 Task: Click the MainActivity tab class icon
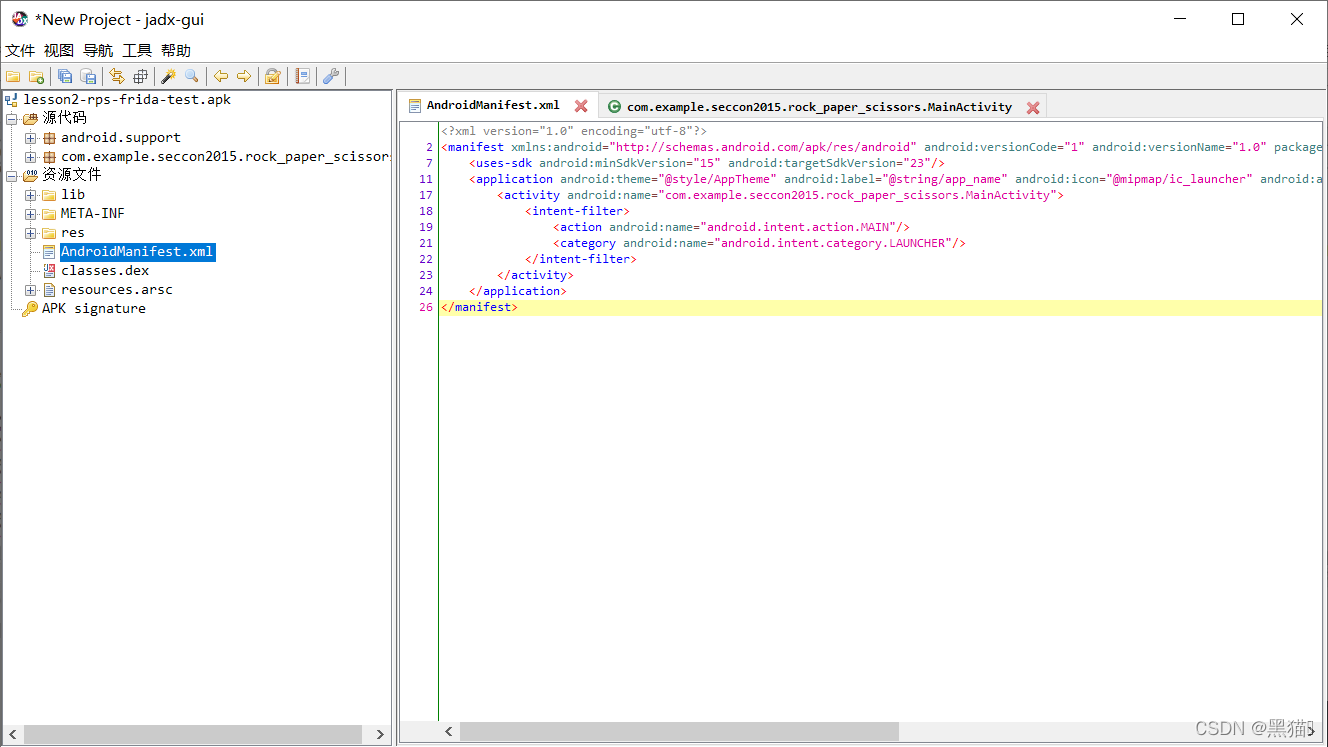614,107
